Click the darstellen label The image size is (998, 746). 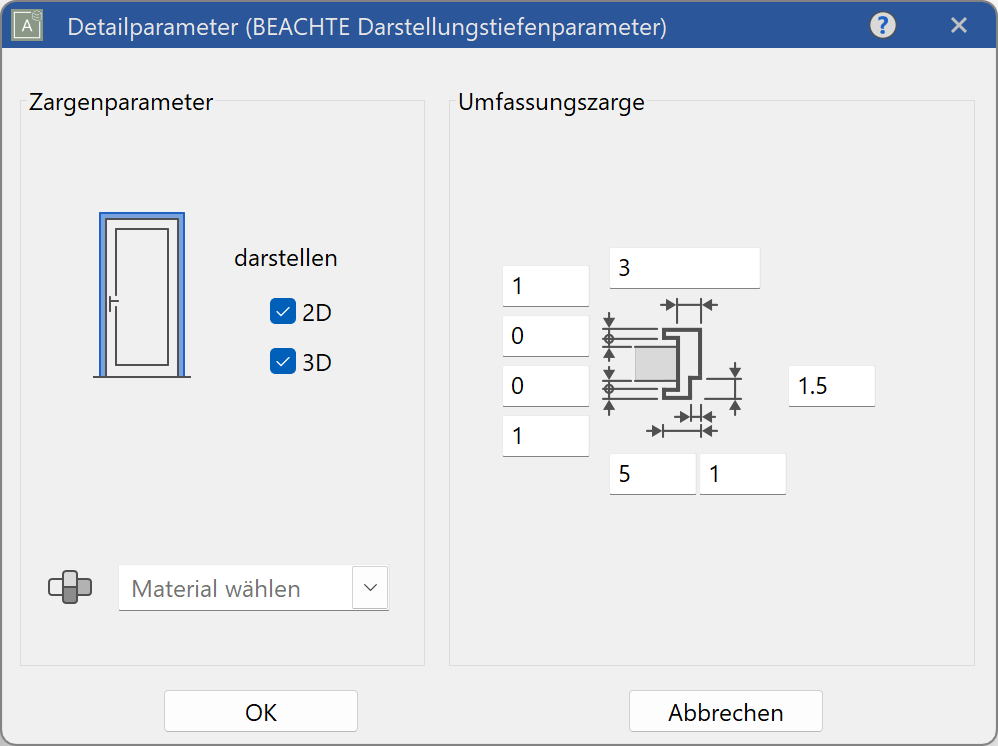pos(286,258)
